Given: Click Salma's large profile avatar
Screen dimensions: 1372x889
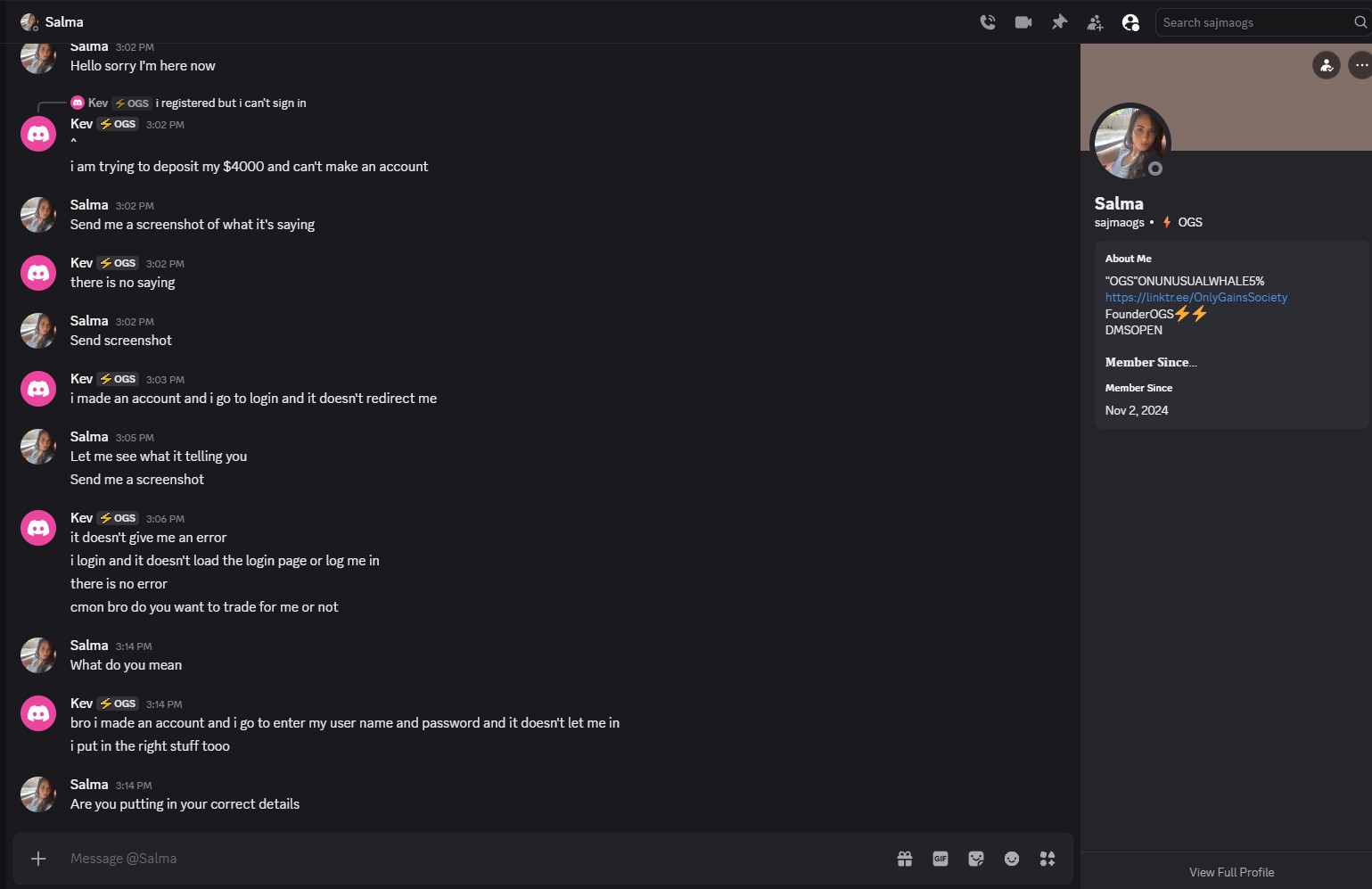Looking at the screenshot, I should pyautogui.click(x=1130, y=143).
